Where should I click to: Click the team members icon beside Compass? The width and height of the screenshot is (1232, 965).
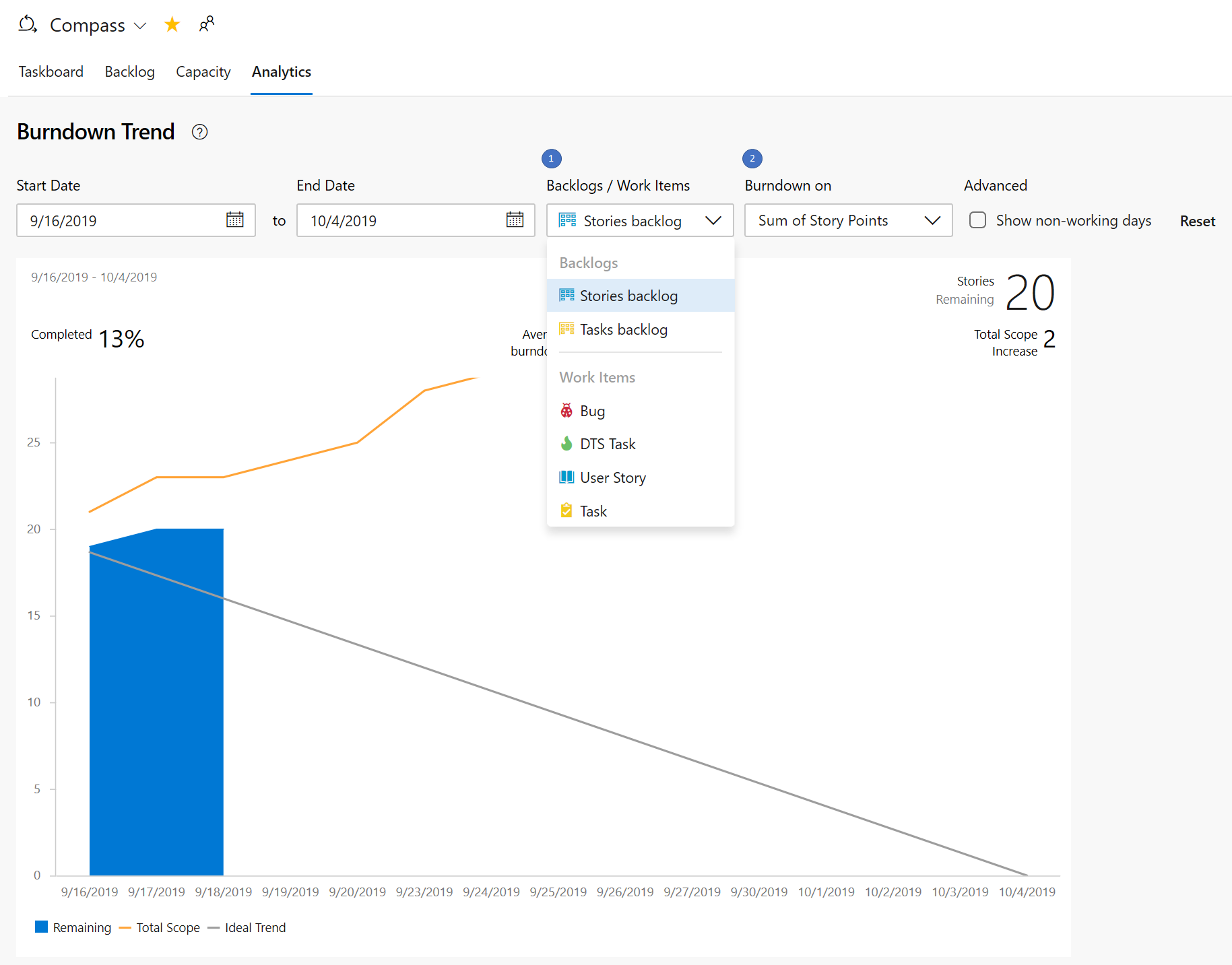point(206,24)
